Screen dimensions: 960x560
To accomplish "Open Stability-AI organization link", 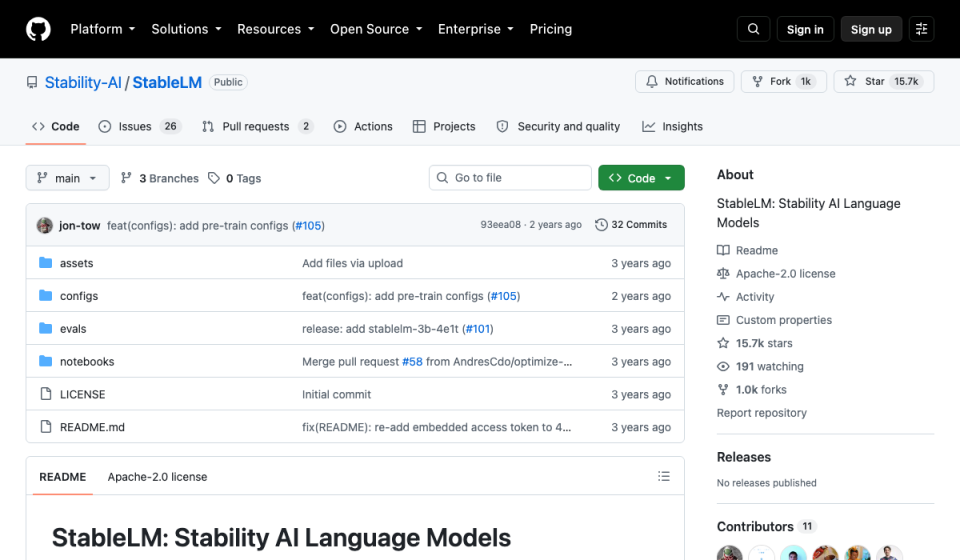I will point(83,82).
